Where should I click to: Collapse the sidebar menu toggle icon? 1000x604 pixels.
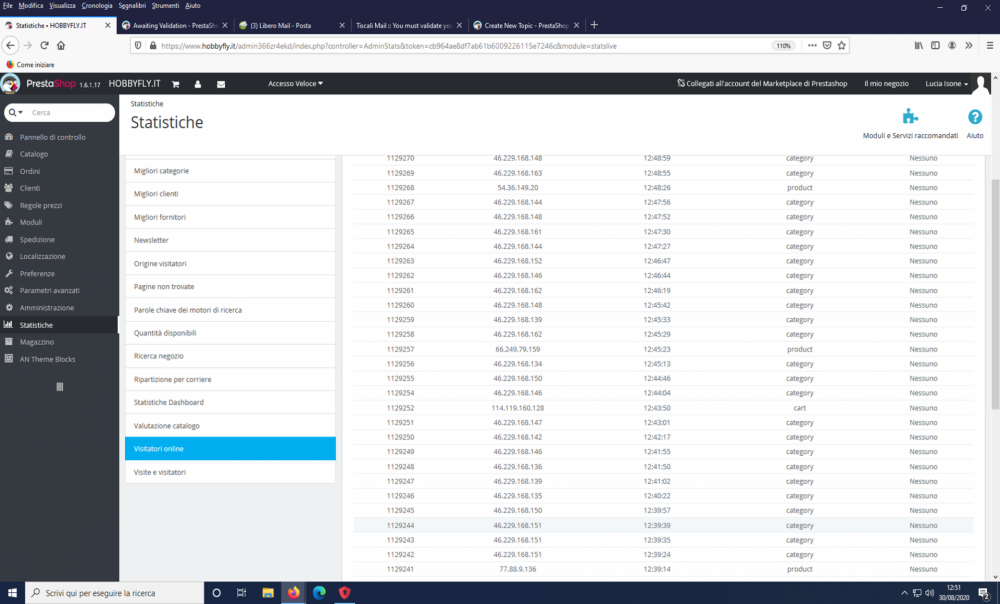coord(59,387)
